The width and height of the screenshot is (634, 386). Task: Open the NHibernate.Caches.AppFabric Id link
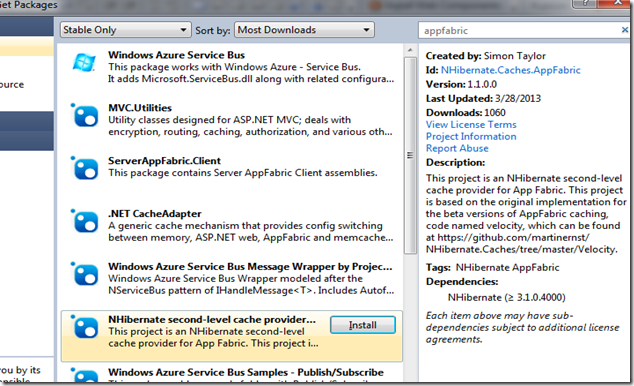pyautogui.click(x=510, y=70)
